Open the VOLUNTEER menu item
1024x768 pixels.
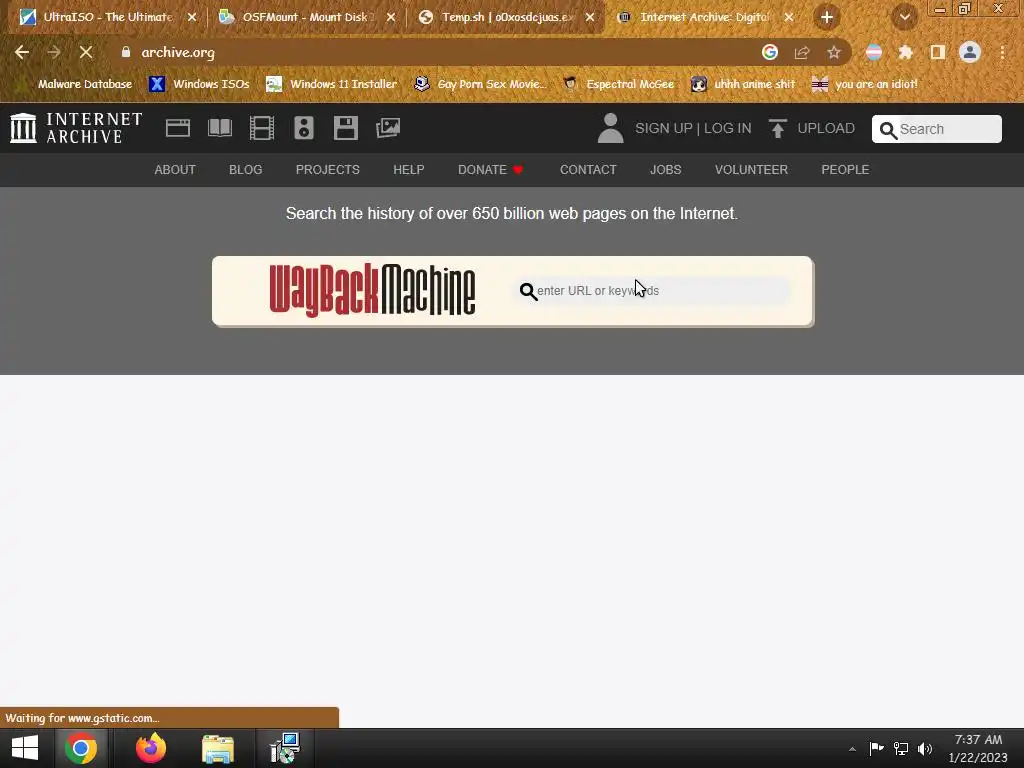[x=751, y=170]
